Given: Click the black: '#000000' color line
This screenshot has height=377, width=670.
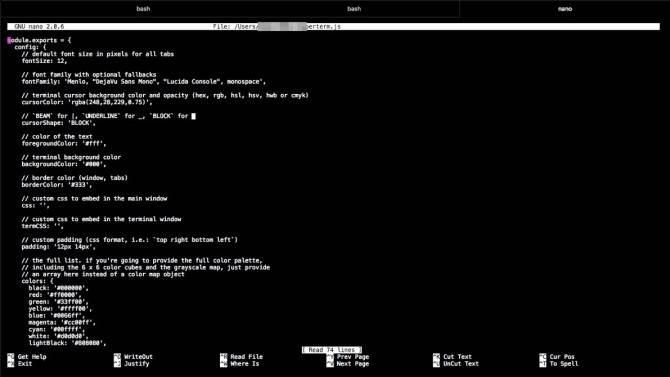Looking at the screenshot, I should (59, 288).
